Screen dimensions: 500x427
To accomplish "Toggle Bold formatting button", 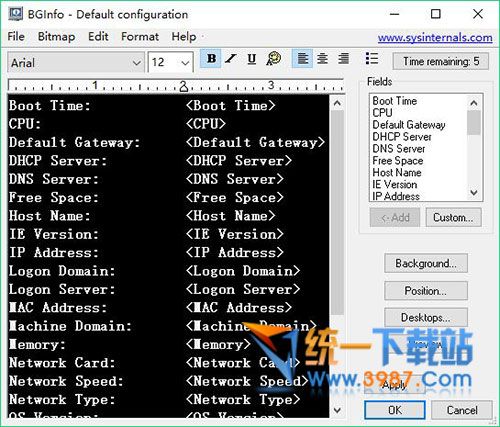I will pos(211,59).
